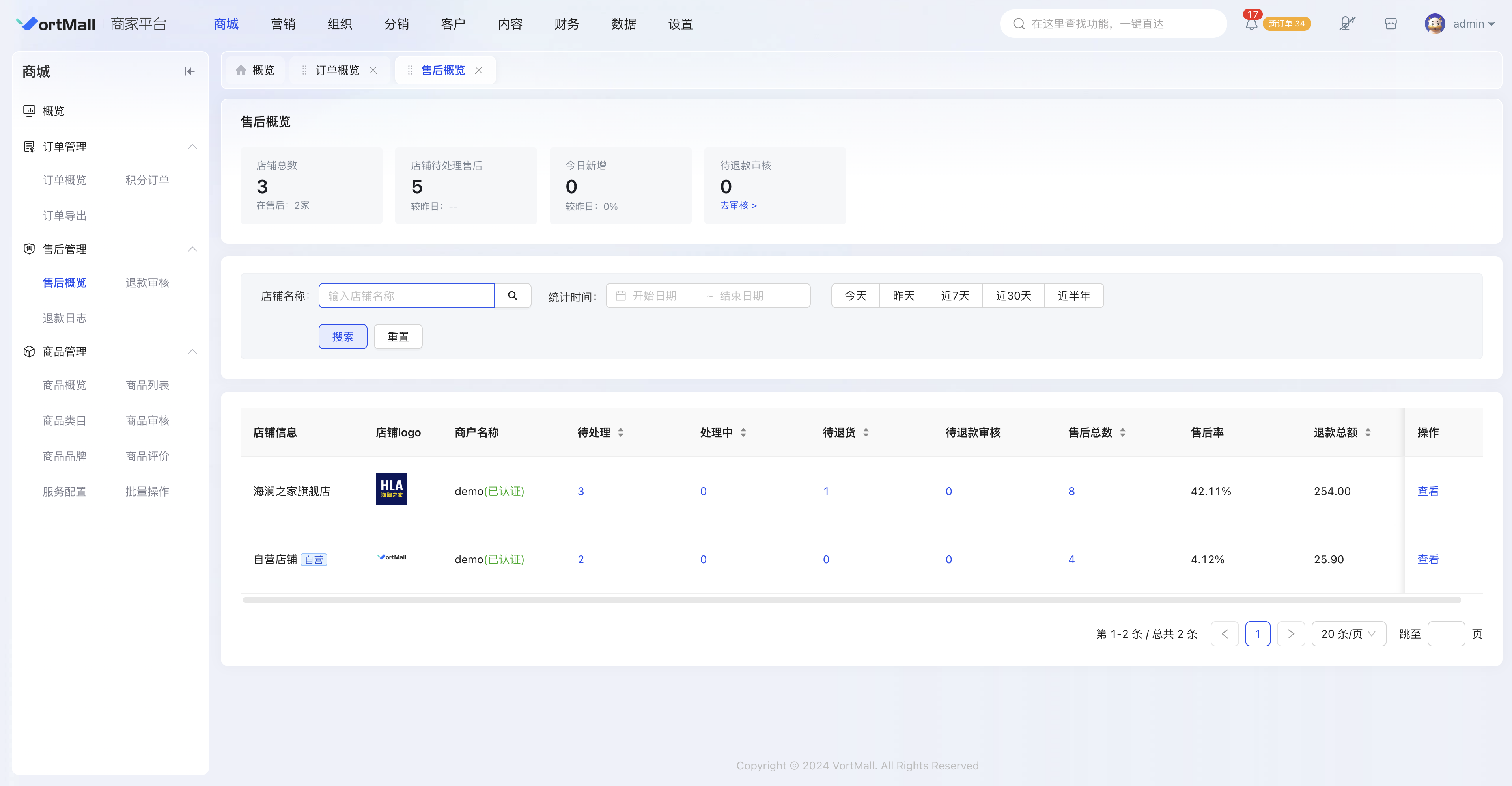
Task: Click the calendar icon in date range
Action: coord(620,296)
